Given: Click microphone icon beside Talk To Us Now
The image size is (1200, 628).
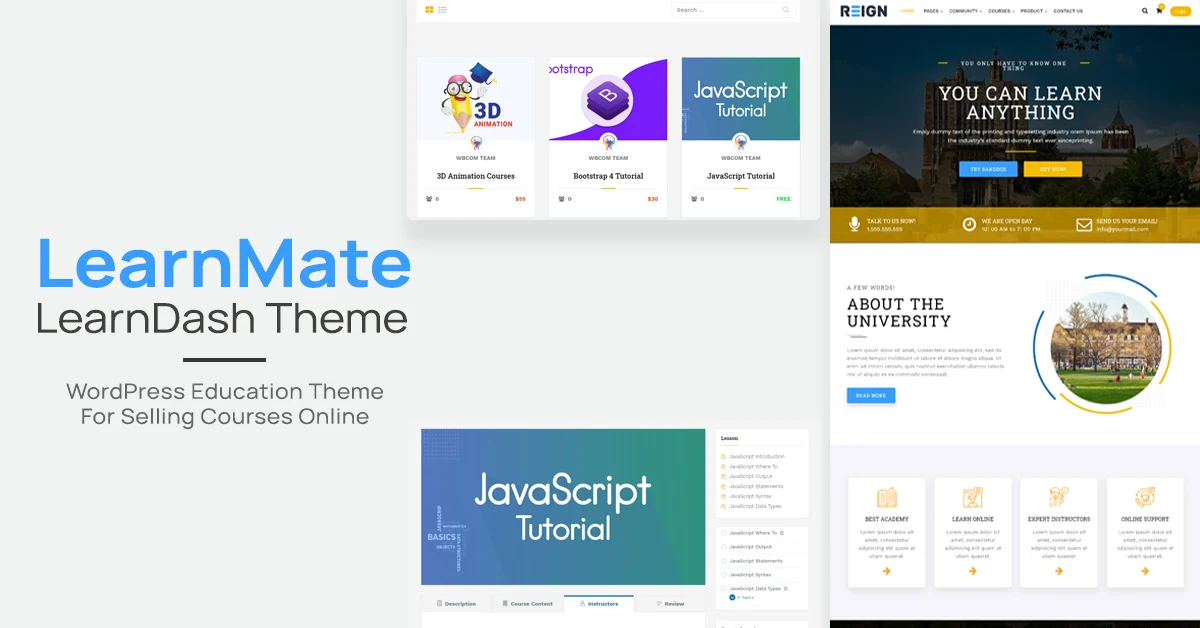Looking at the screenshot, I should click(x=854, y=224).
